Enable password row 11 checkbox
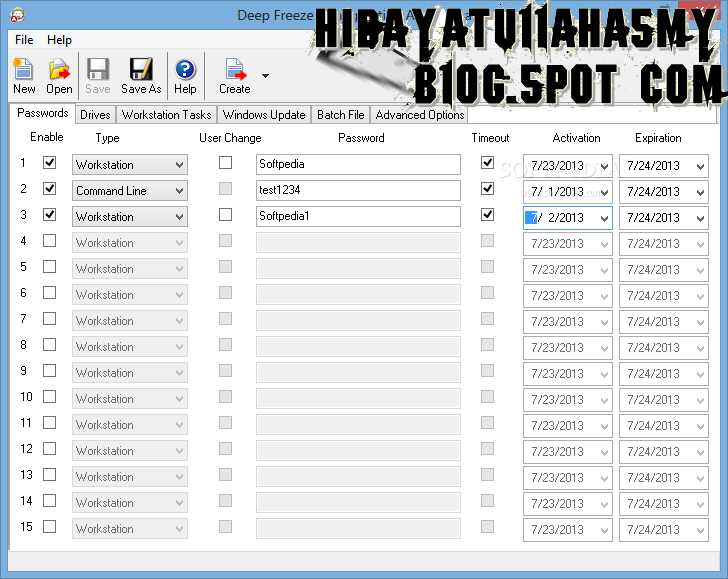Image resolution: width=728 pixels, height=579 pixels. [x=49, y=423]
